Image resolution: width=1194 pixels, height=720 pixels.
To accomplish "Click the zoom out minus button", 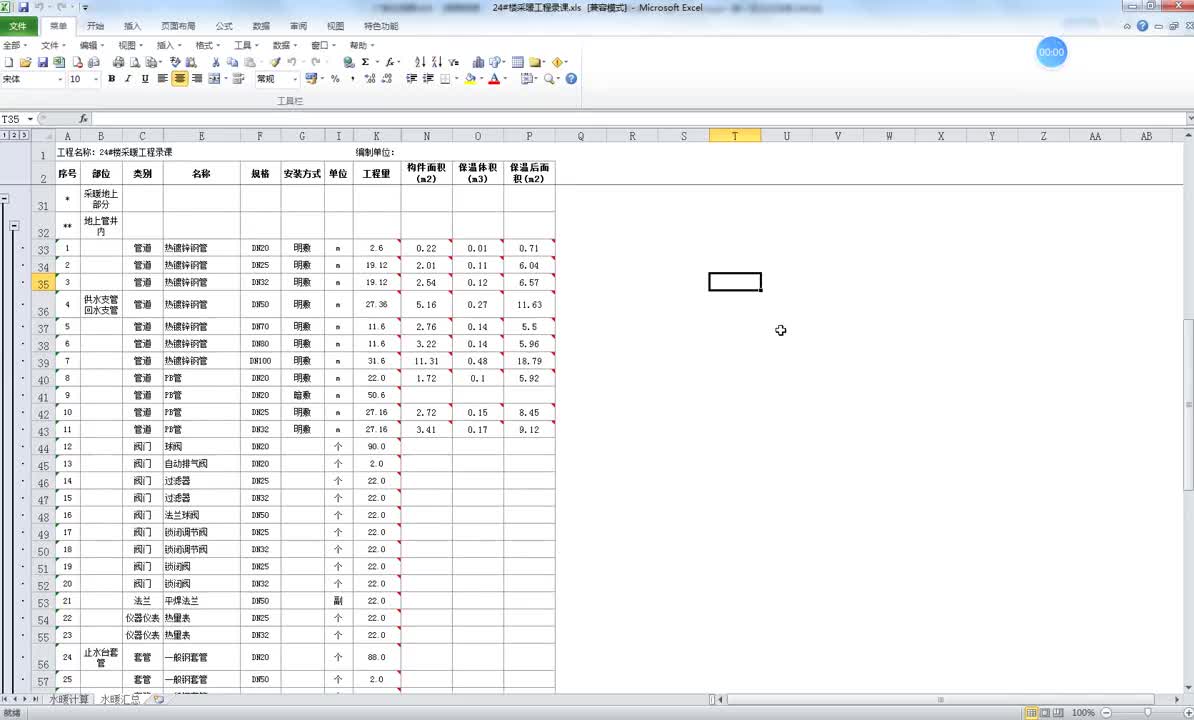I will [x=1106, y=713].
